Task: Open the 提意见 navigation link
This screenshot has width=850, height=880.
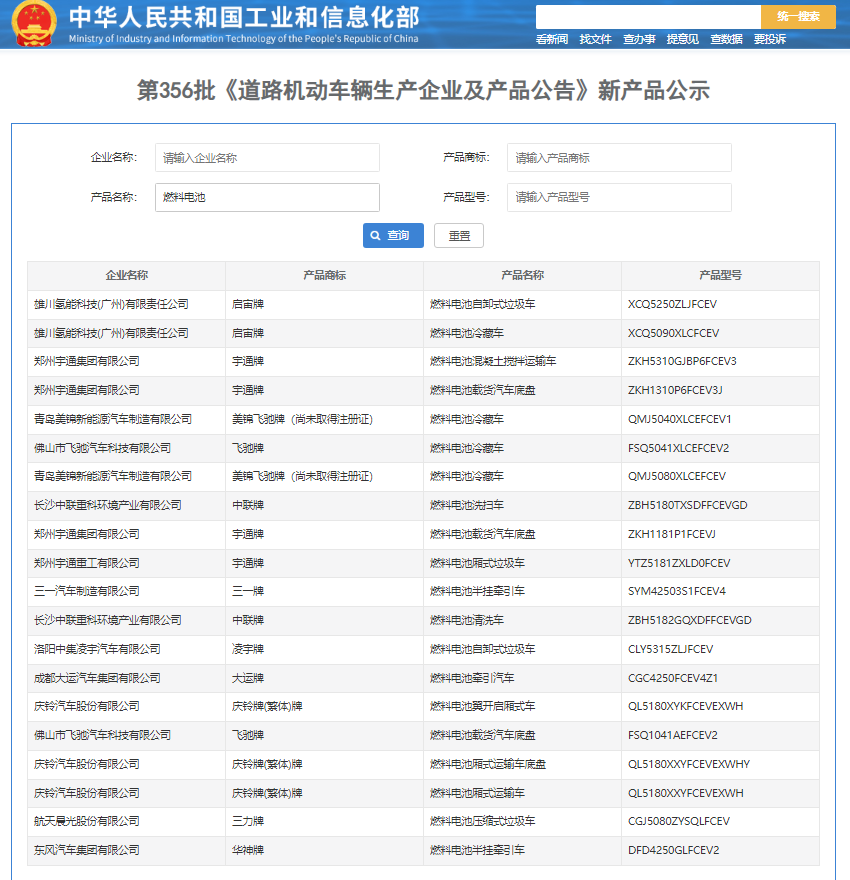Action: [683, 39]
